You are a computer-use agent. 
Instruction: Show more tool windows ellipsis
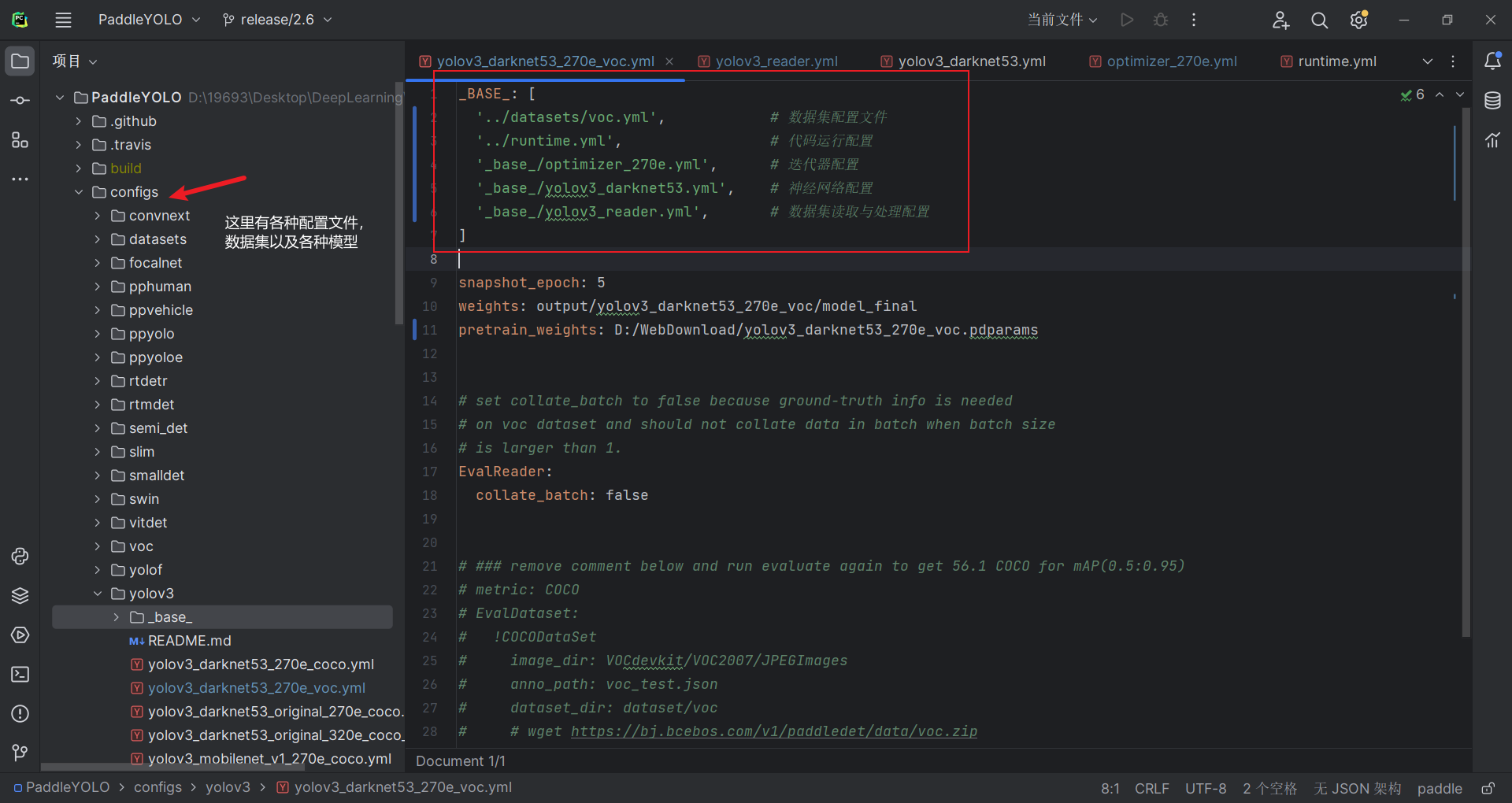tap(20, 179)
